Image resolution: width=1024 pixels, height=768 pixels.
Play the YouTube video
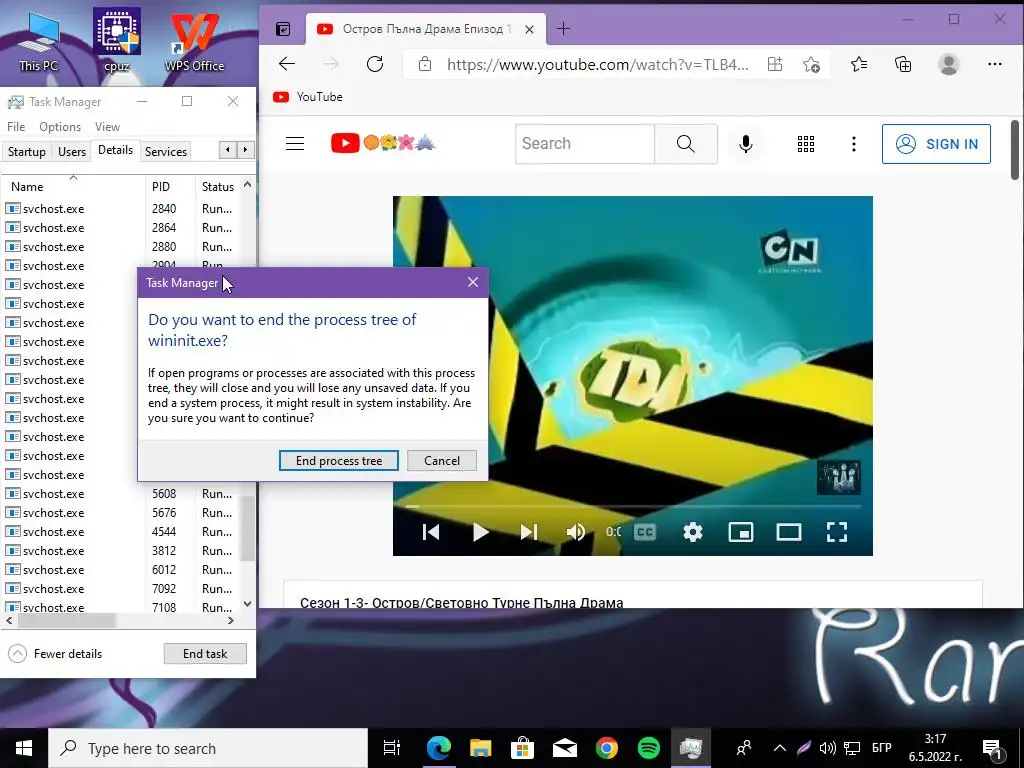point(481,532)
